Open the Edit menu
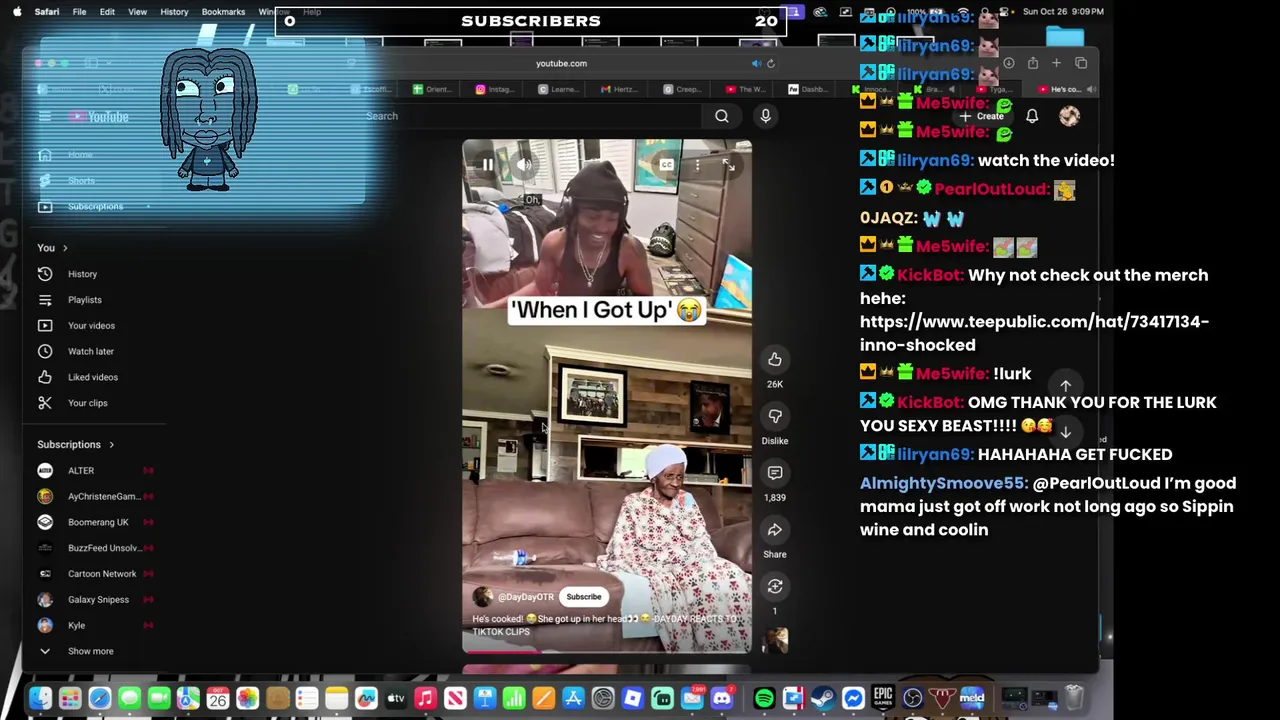This screenshot has width=1280, height=720. (107, 12)
